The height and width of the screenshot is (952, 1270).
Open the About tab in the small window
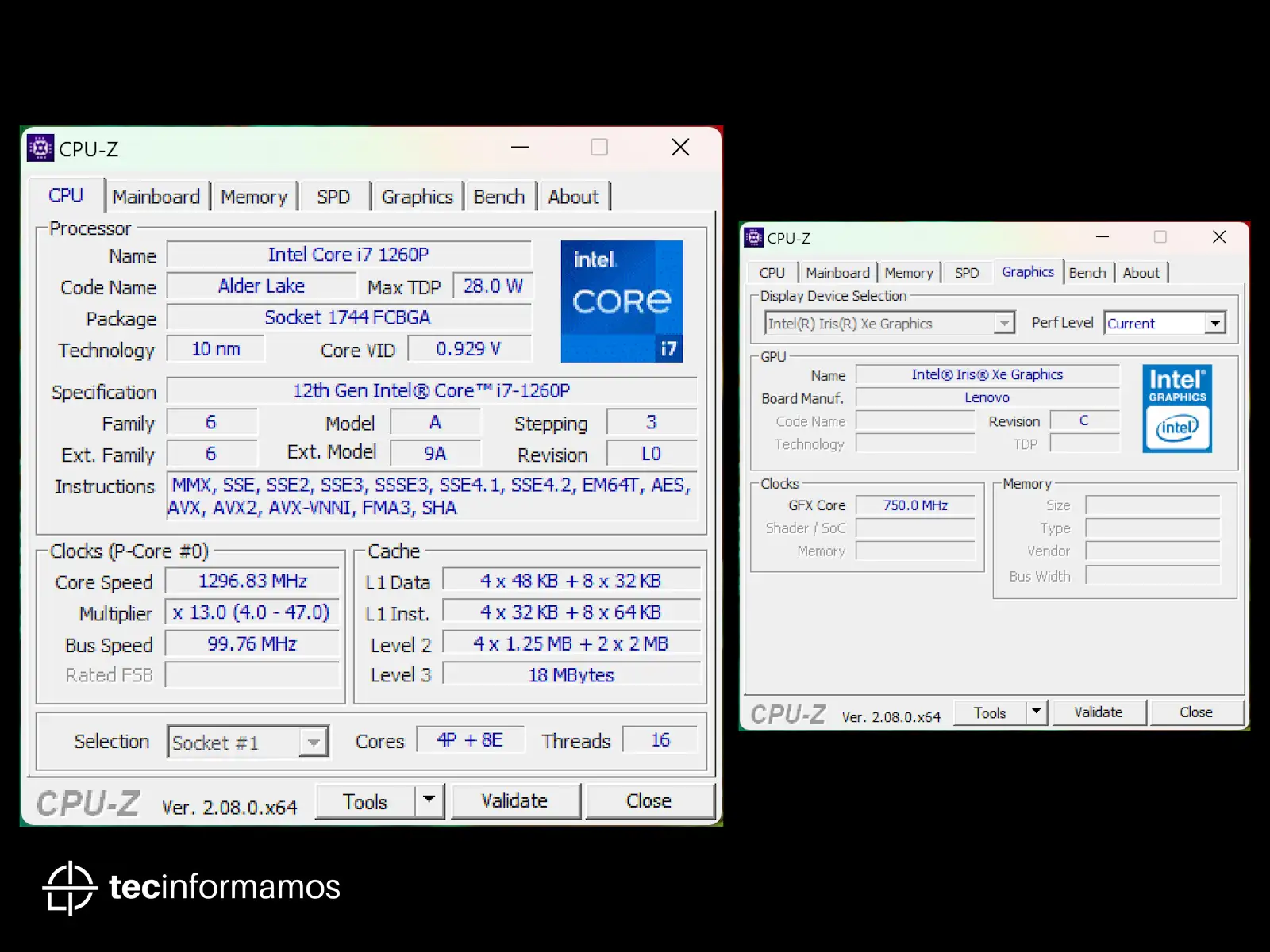click(1141, 273)
